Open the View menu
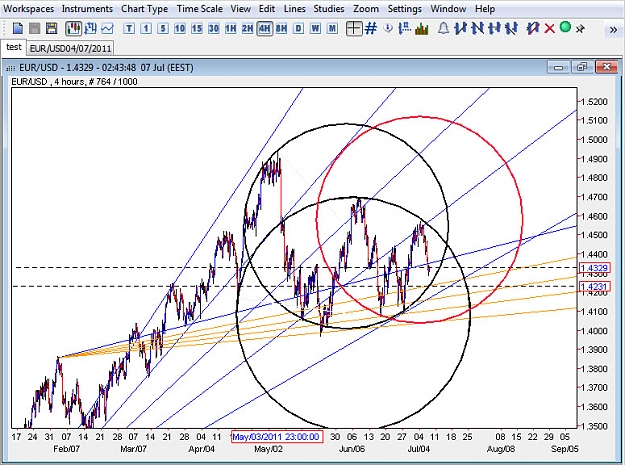625x465 pixels. (241, 9)
